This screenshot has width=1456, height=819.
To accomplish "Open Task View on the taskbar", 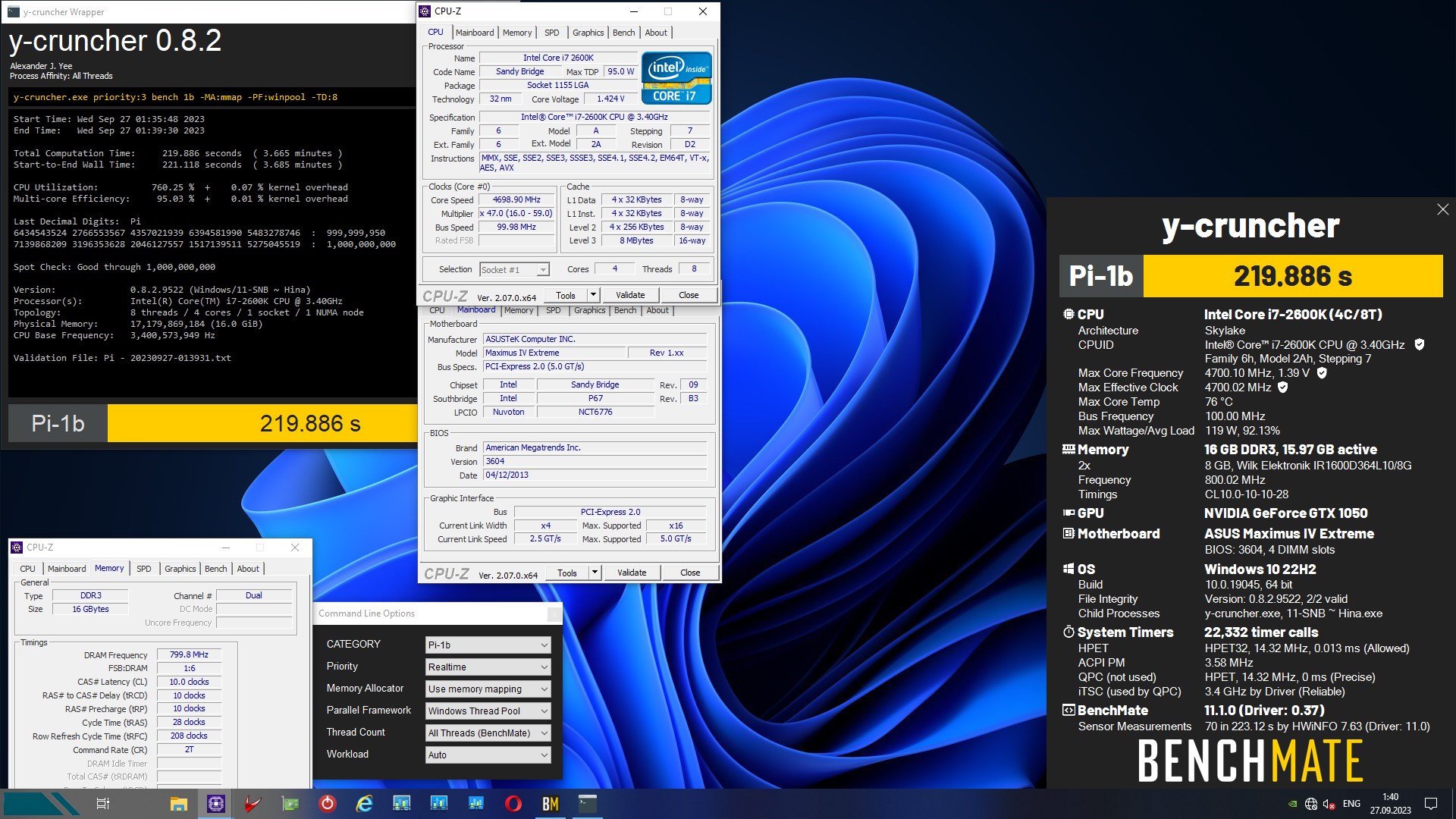I will (103, 804).
